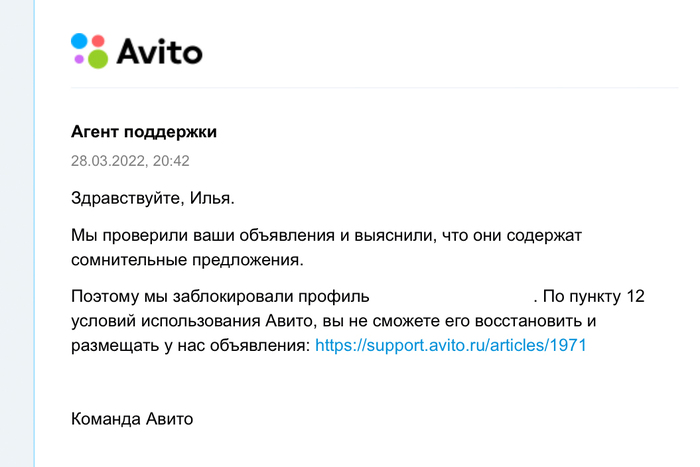Click the Avito wordmark text

(x=160, y=50)
